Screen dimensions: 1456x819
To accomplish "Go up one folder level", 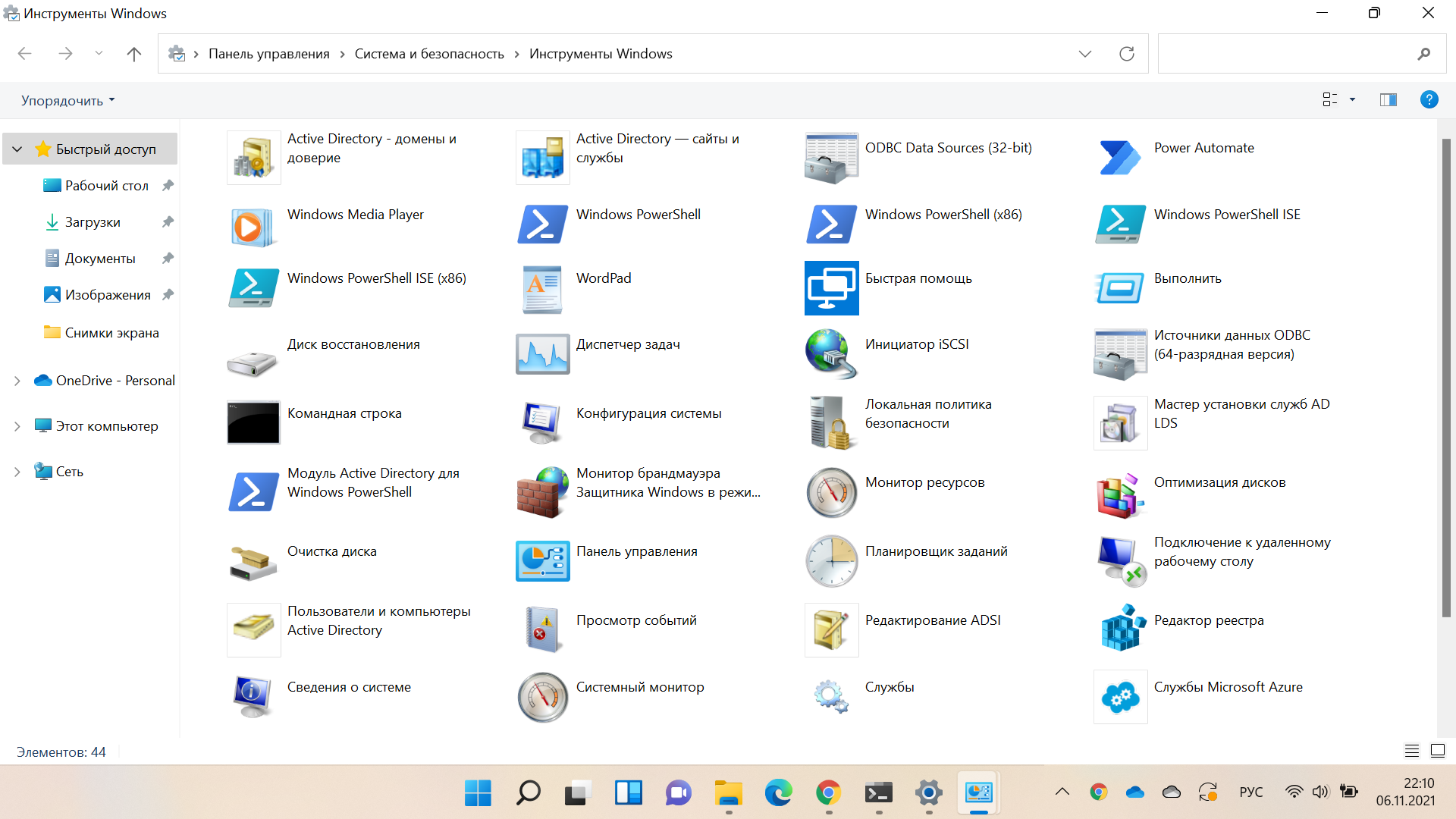I will [134, 53].
